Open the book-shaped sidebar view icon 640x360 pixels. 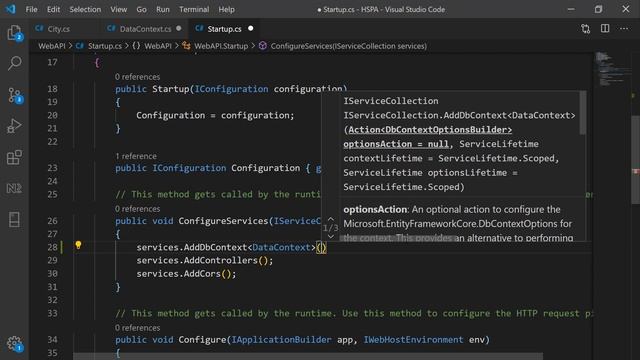[x=14, y=219]
